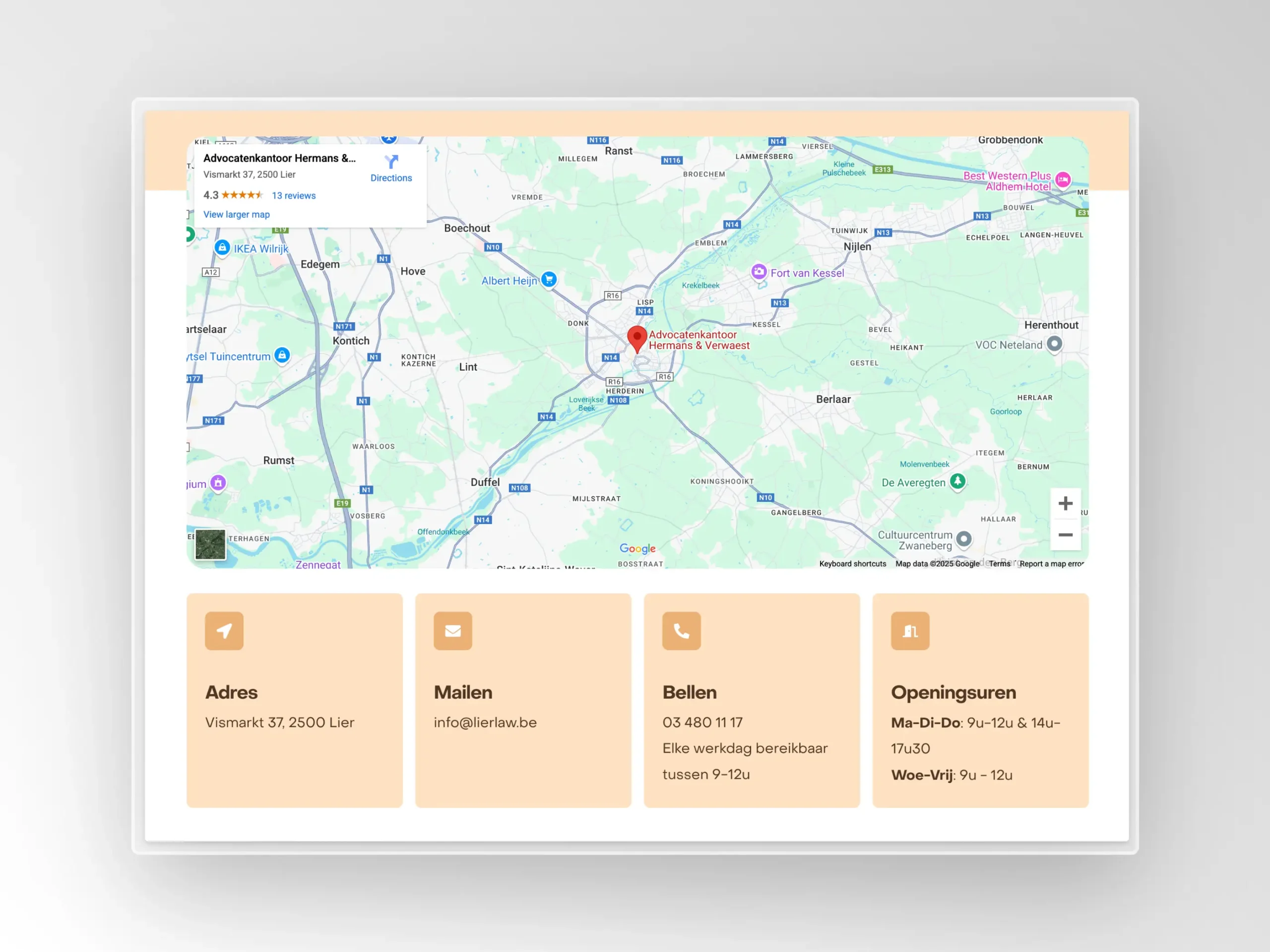Open the 13 reviews link

tap(293, 196)
